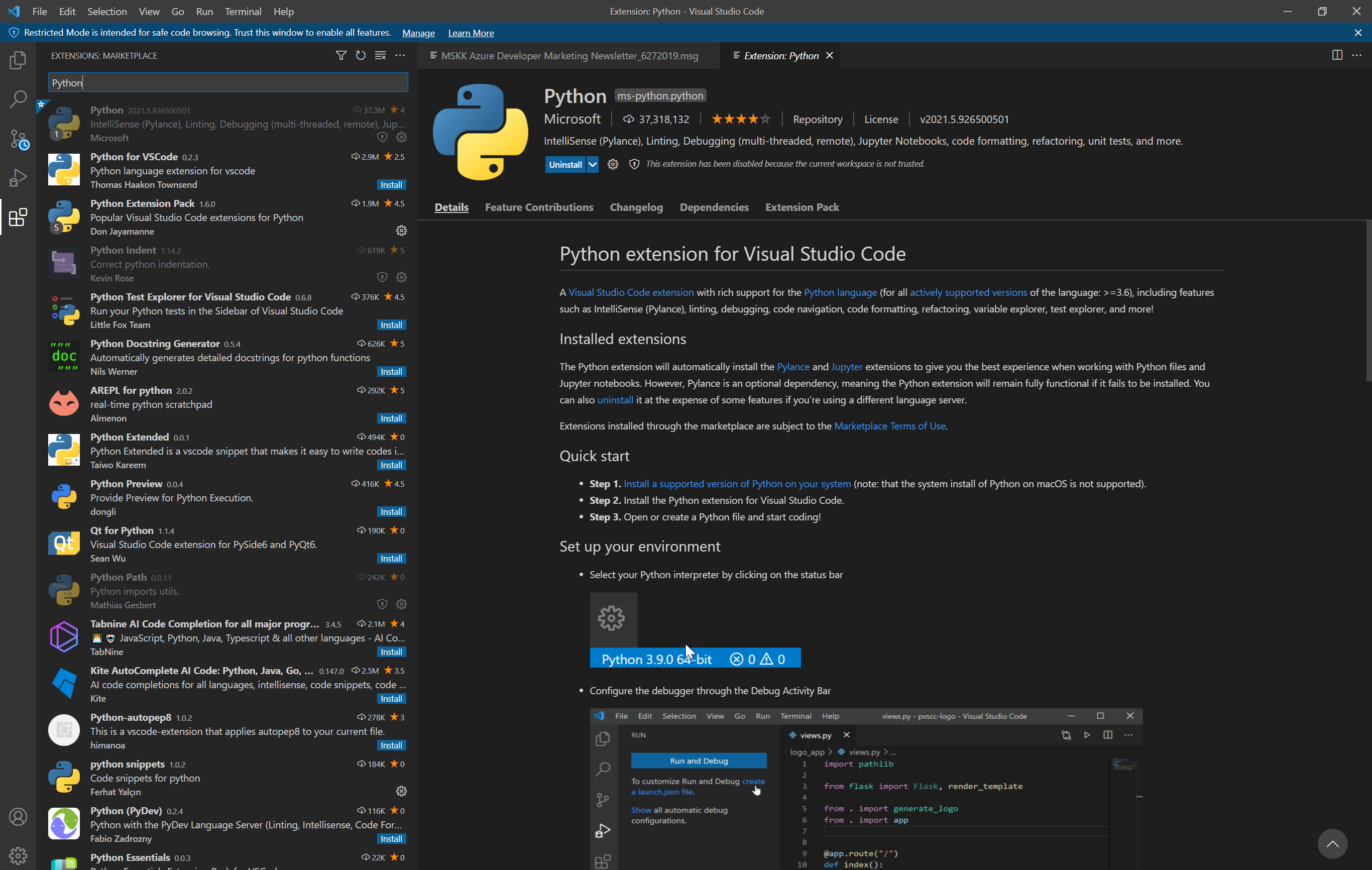1372x870 pixels.
Task: Click the scroll-to-top arrow button
Action: (1331, 843)
